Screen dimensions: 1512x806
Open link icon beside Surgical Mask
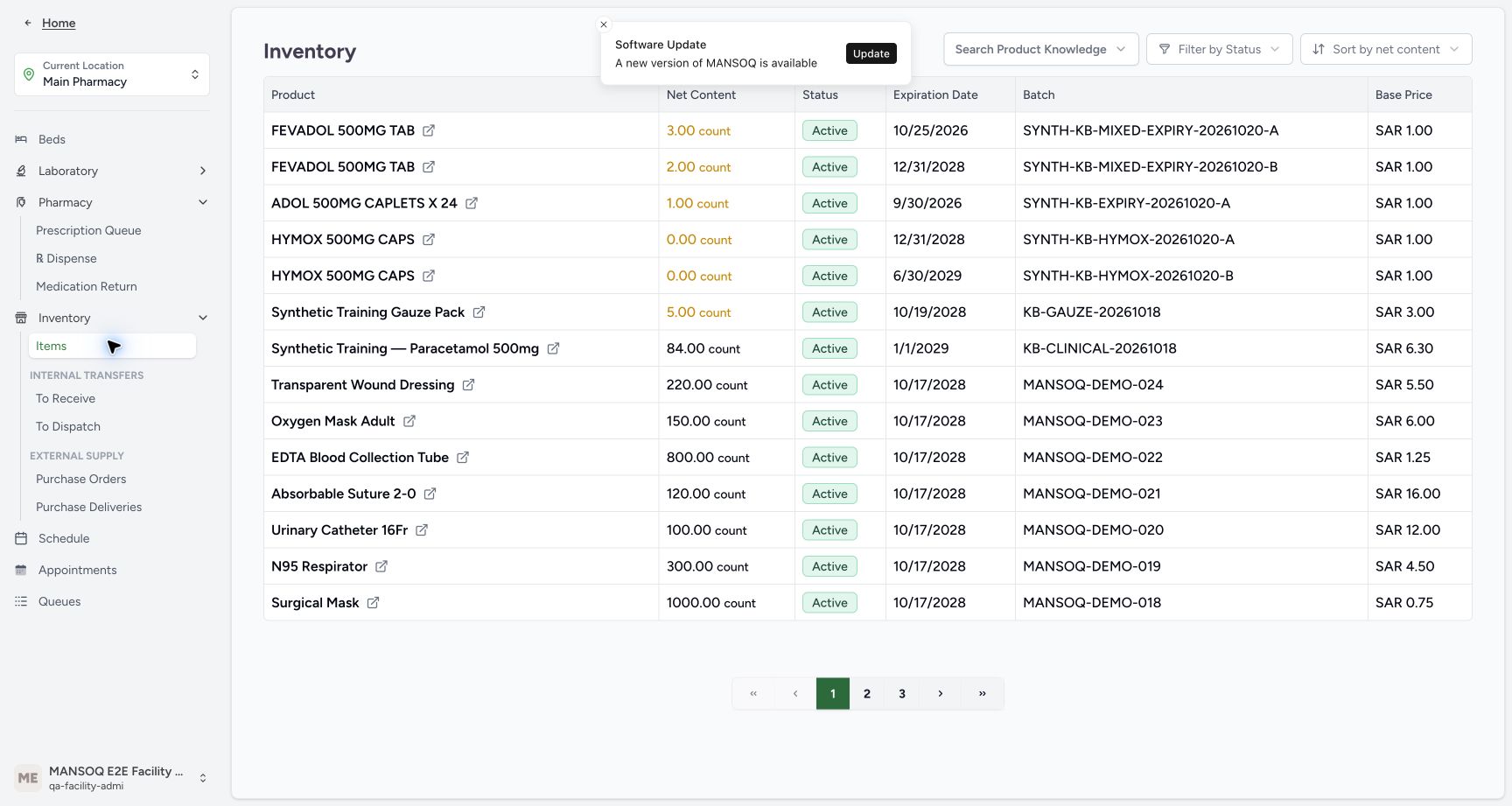point(373,603)
